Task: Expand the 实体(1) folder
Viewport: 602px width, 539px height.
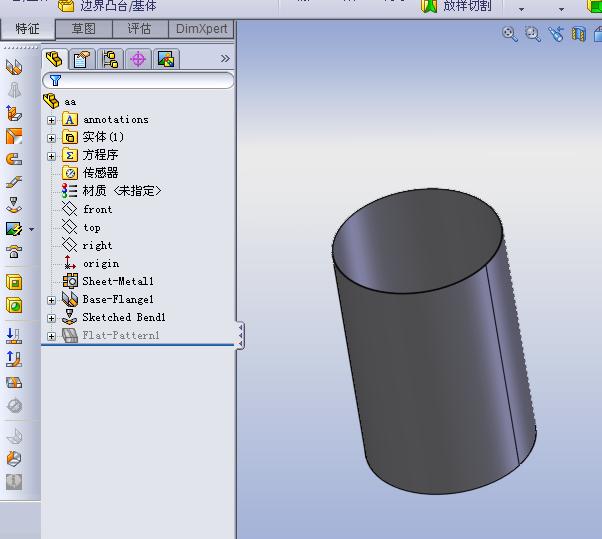Action: coord(51,138)
